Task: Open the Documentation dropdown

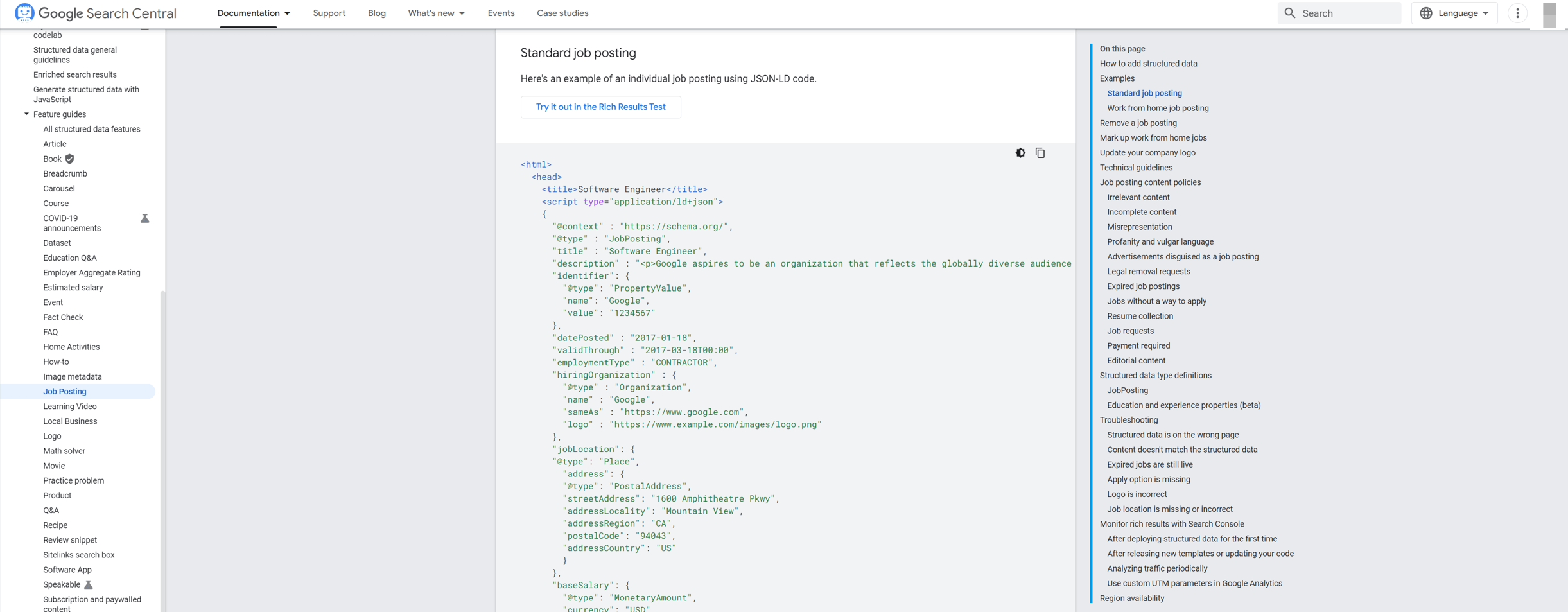Action: 254,13
